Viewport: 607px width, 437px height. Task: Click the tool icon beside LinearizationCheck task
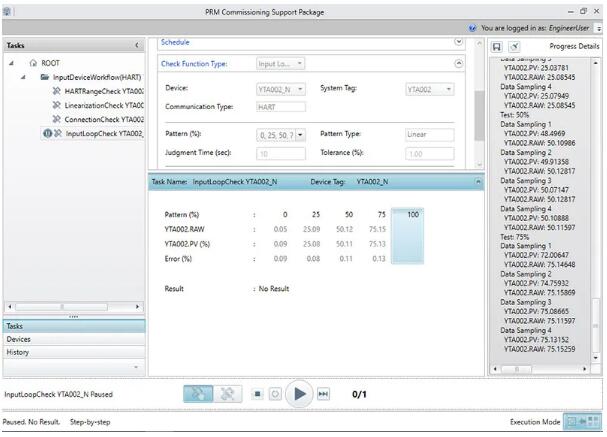coord(57,105)
